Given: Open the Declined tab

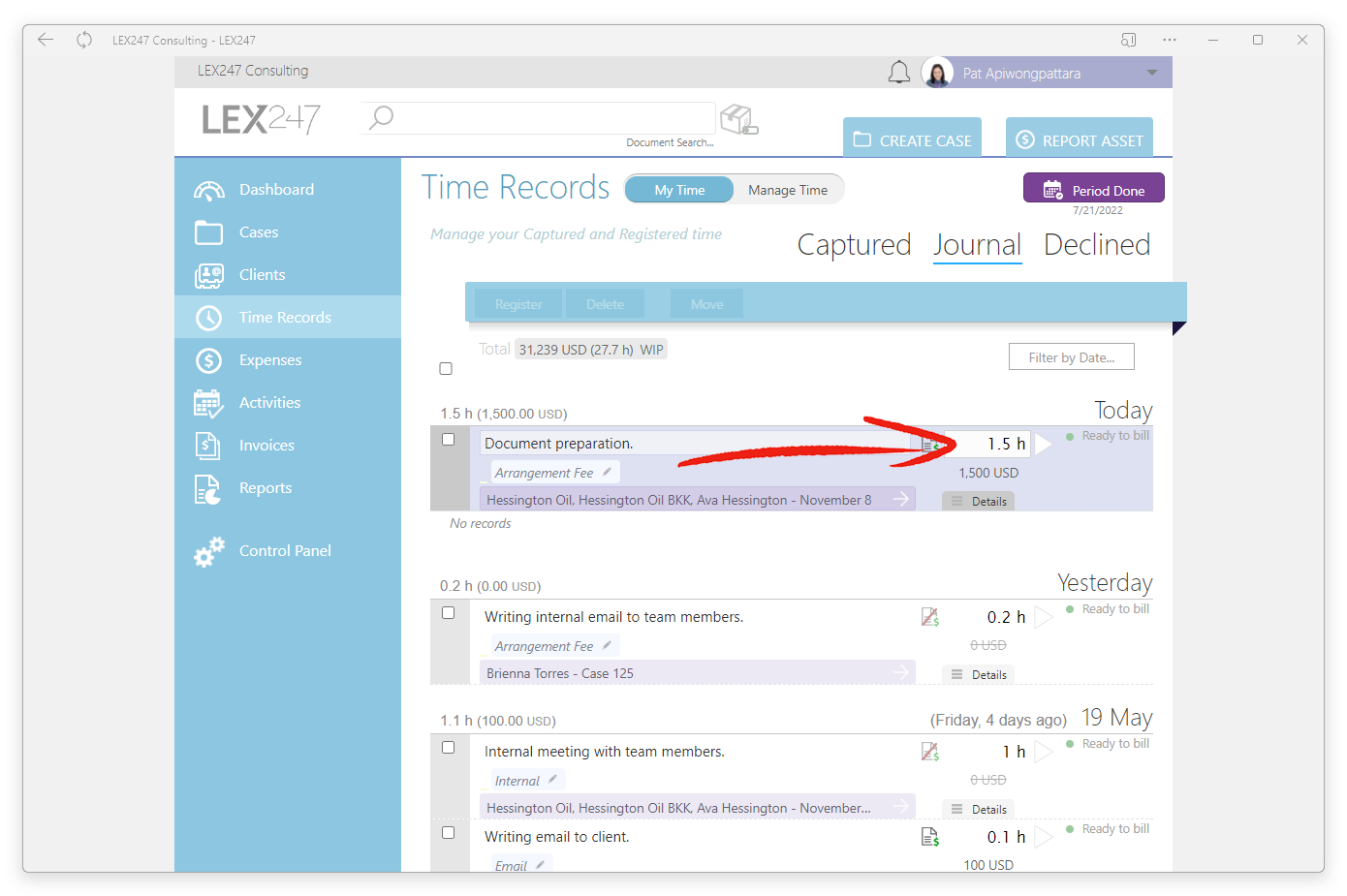Looking at the screenshot, I should (x=1097, y=245).
